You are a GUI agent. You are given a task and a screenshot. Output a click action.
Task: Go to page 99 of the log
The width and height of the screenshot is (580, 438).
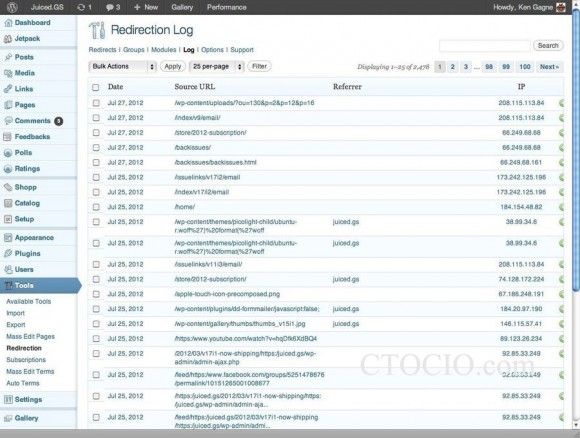pyautogui.click(x=506, y=67)
